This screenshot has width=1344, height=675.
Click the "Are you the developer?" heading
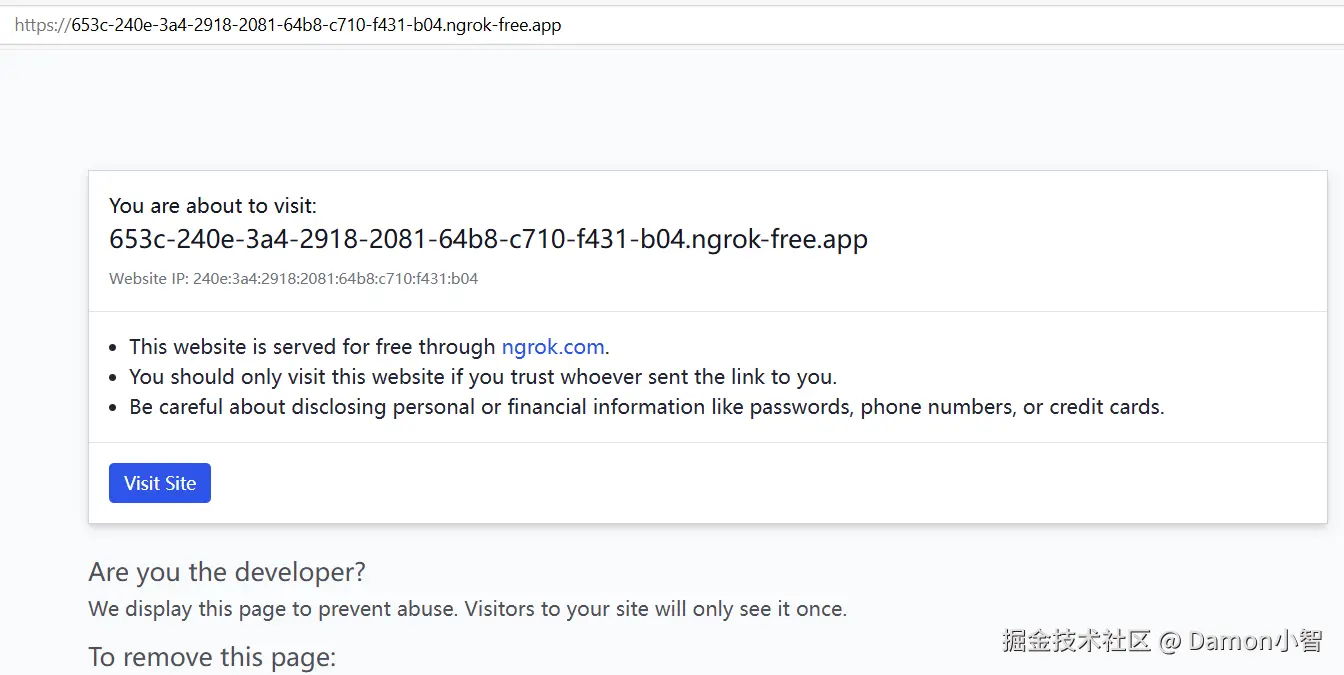227,572
